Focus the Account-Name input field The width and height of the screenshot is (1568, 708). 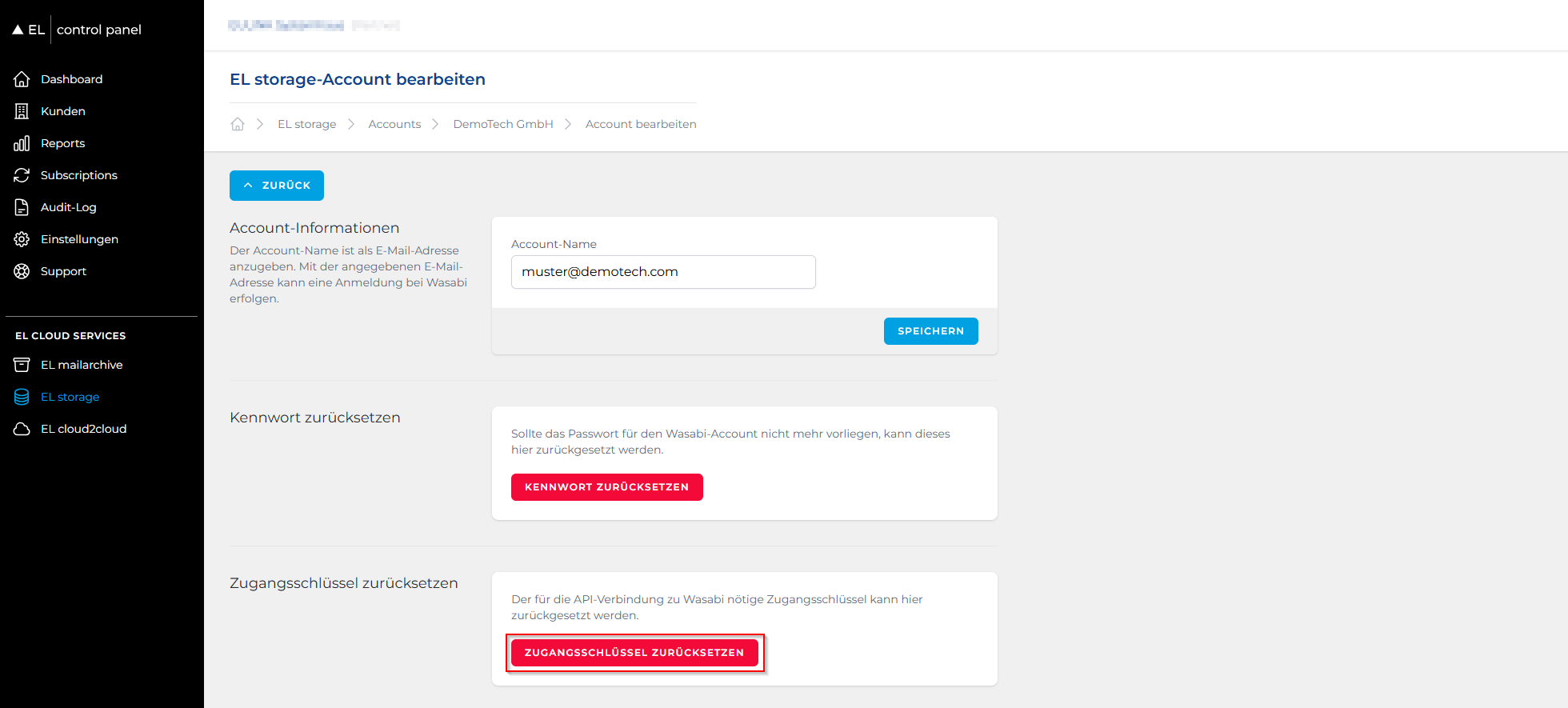[662, 272]
